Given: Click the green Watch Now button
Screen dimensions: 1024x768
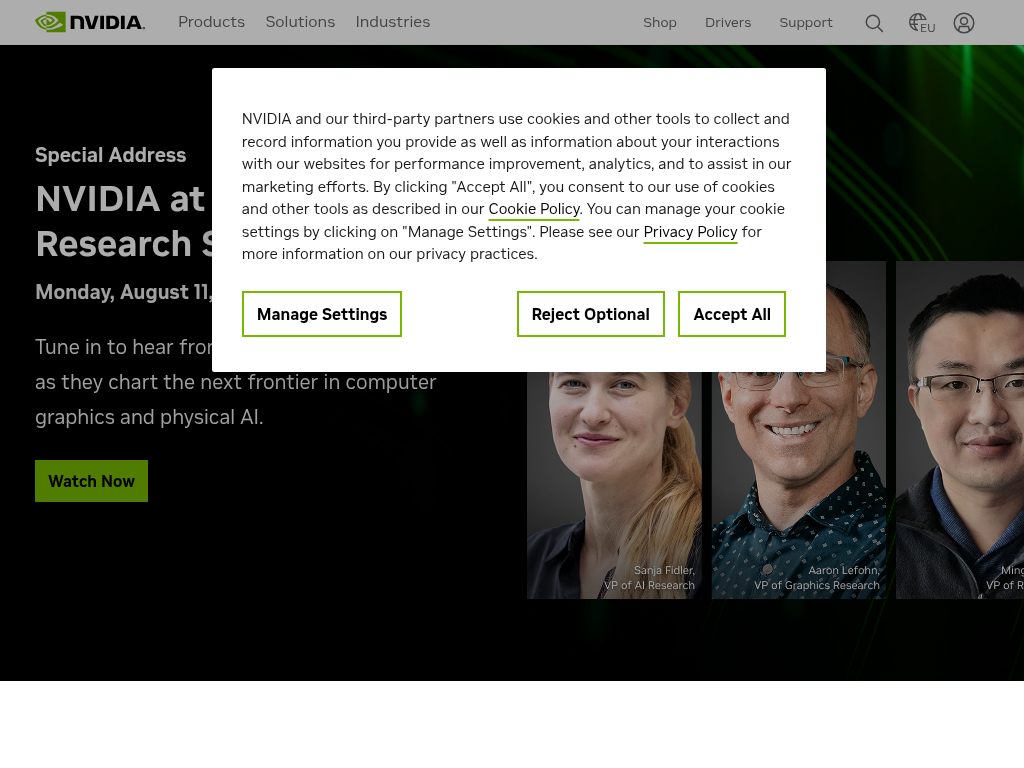Looking at the screenshot, I should click(91, 481).
